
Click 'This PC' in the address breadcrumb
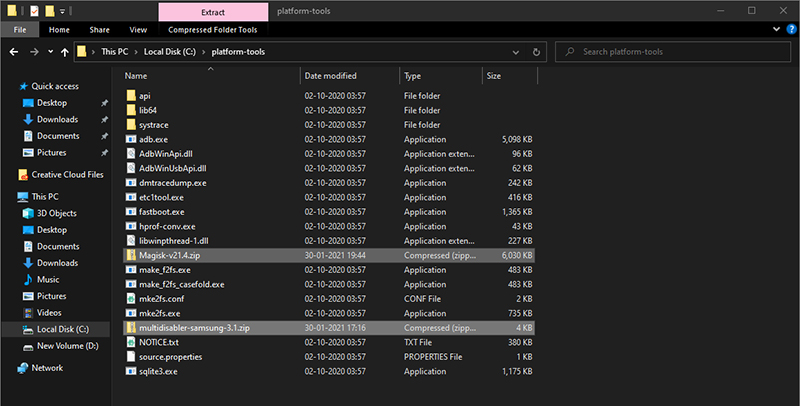pyautogui.click(x=114, y=52)
